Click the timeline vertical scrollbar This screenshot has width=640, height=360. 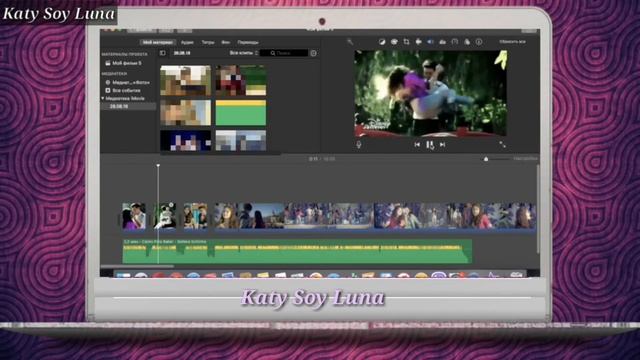coord(538,209)
